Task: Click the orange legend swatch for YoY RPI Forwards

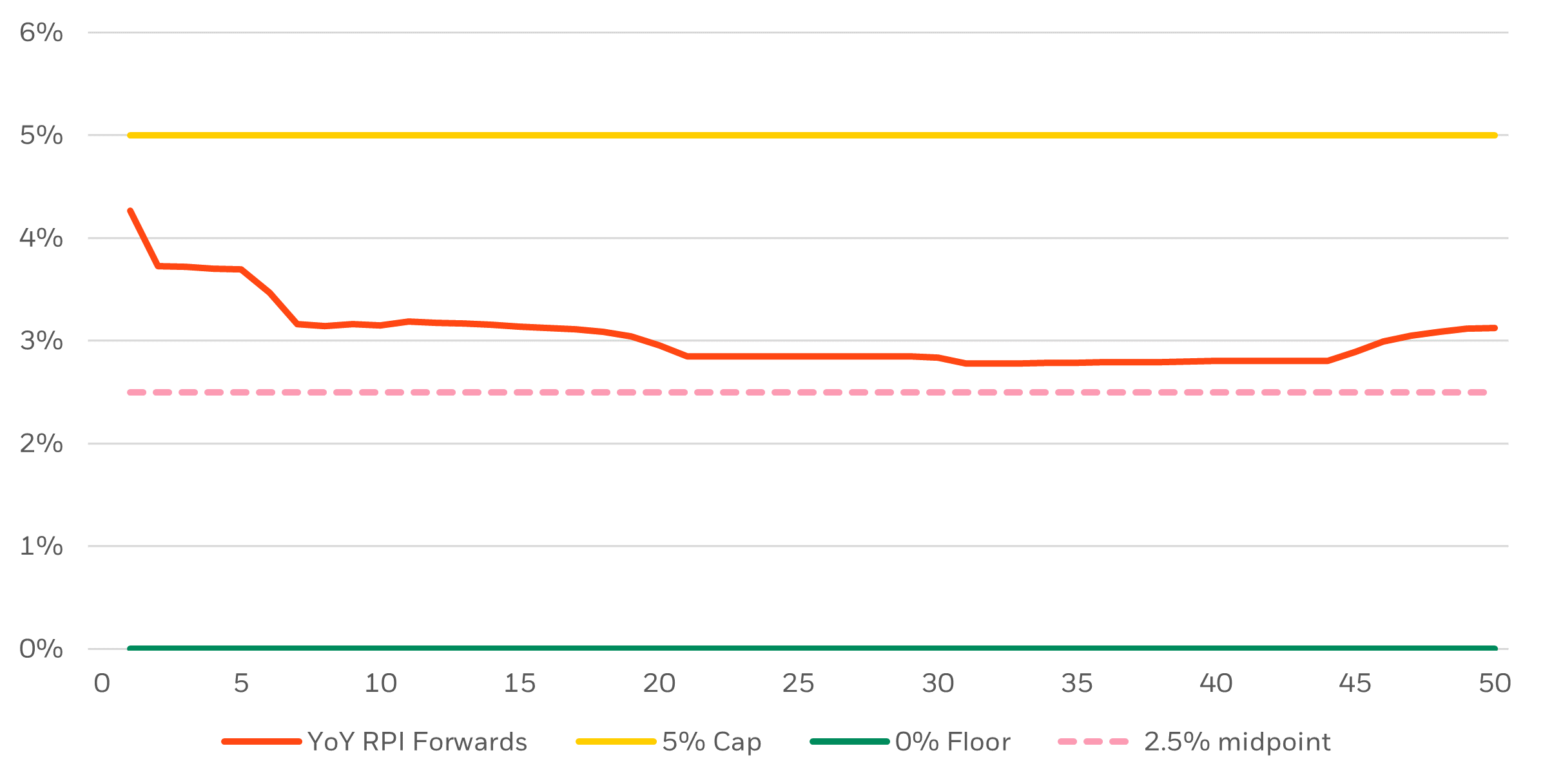Action: point(262,742)
